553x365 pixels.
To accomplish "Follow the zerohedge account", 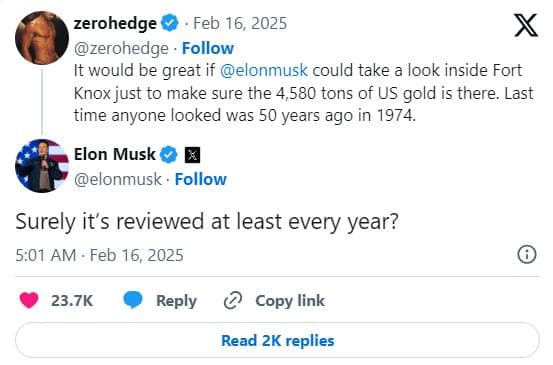I will 208,48.
